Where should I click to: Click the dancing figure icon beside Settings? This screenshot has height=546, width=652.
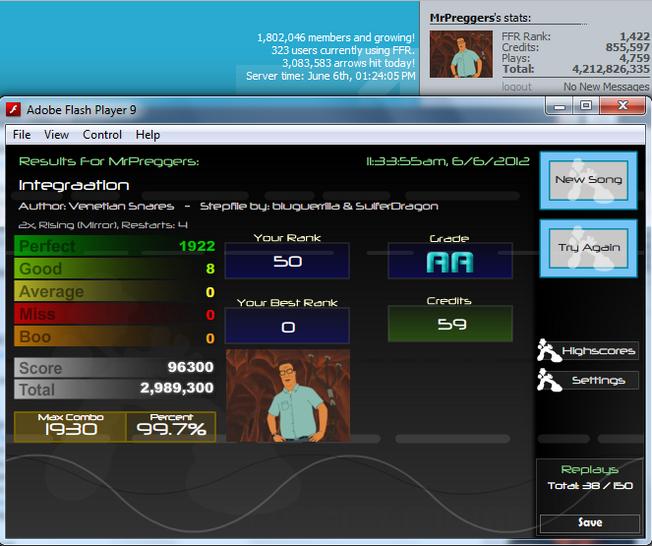click(548, 380)
